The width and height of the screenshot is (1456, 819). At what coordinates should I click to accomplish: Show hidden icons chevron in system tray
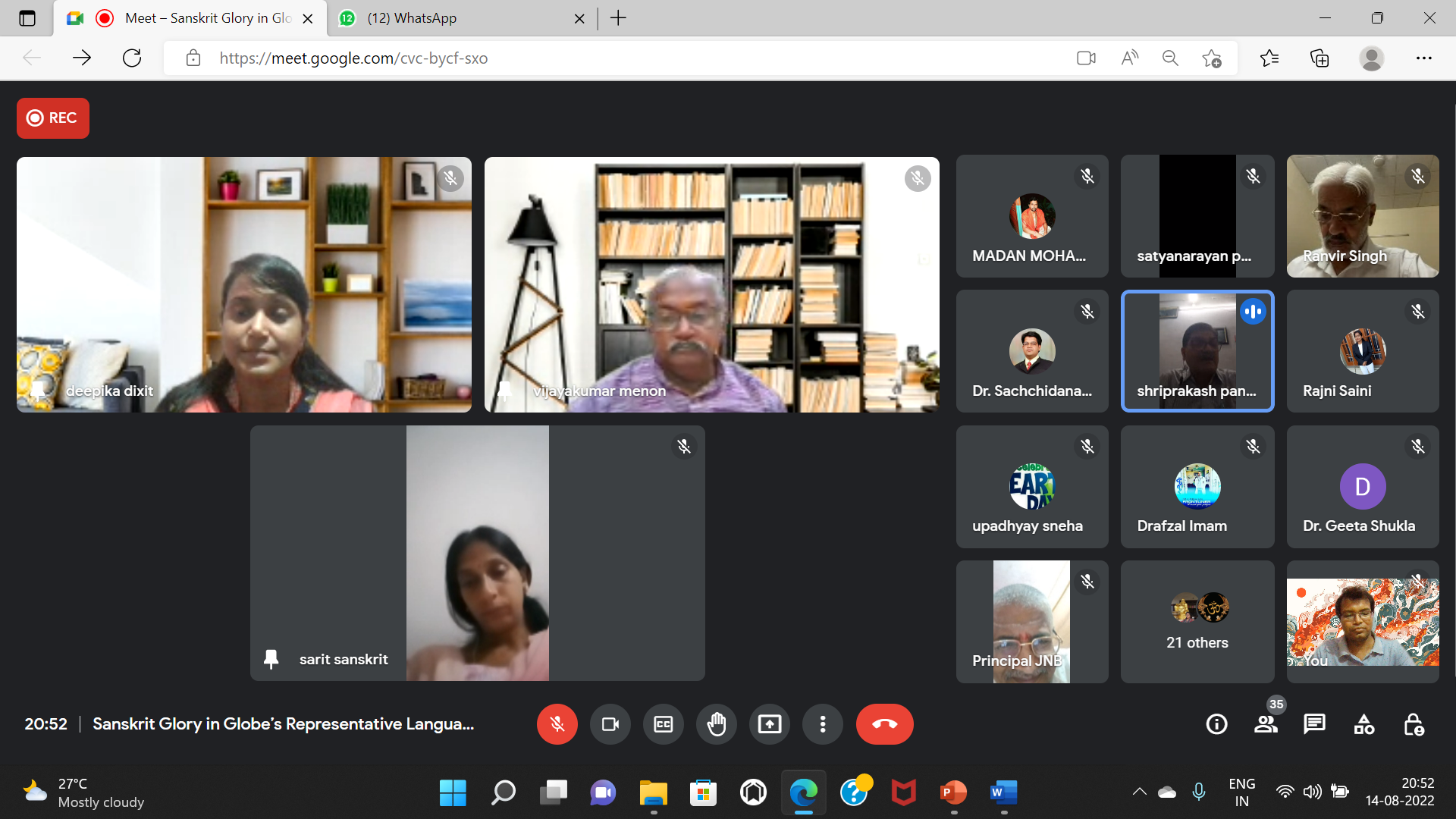1139,792
